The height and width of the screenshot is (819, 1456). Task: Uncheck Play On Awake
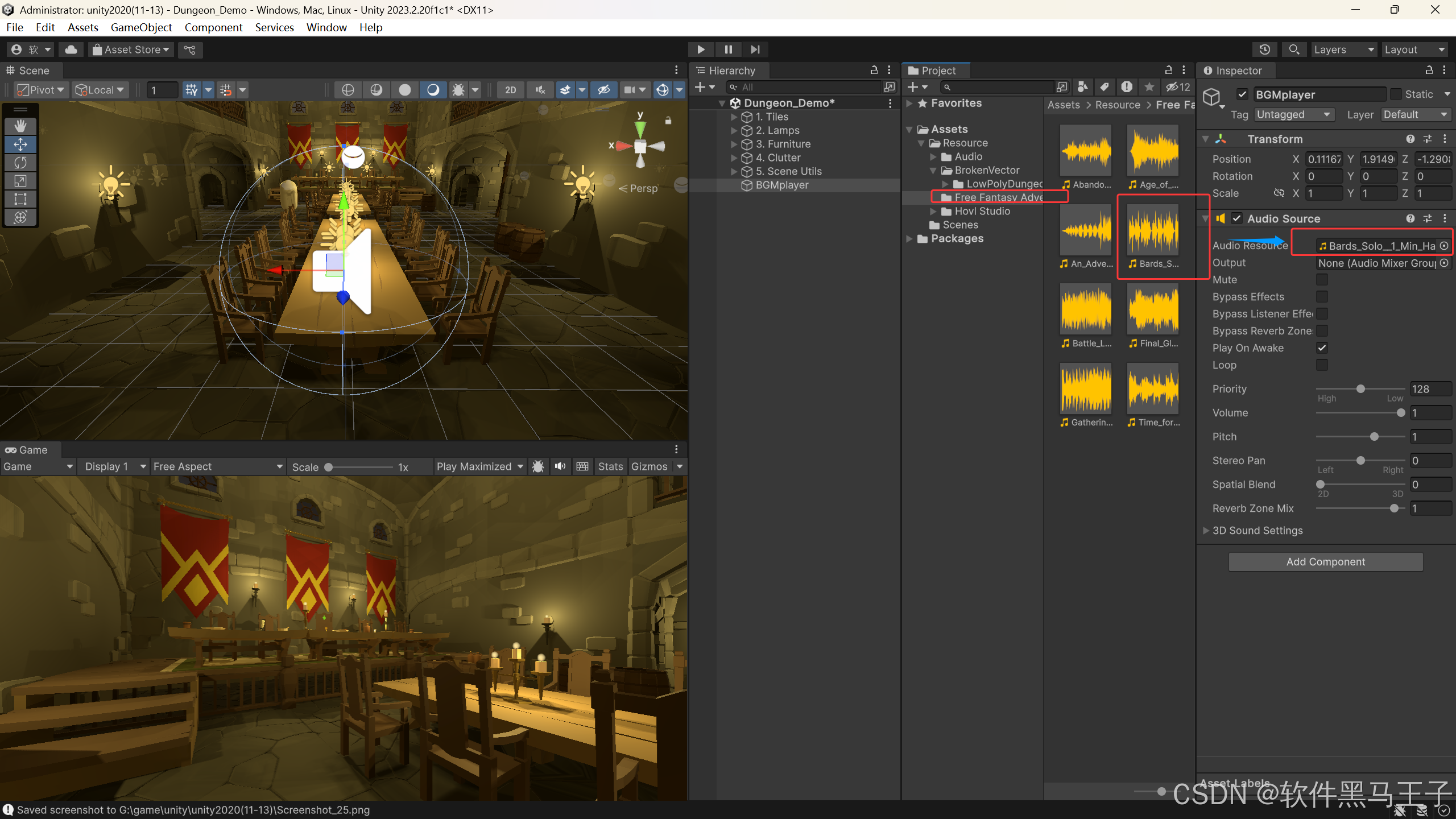click(x=1322, y=348)
